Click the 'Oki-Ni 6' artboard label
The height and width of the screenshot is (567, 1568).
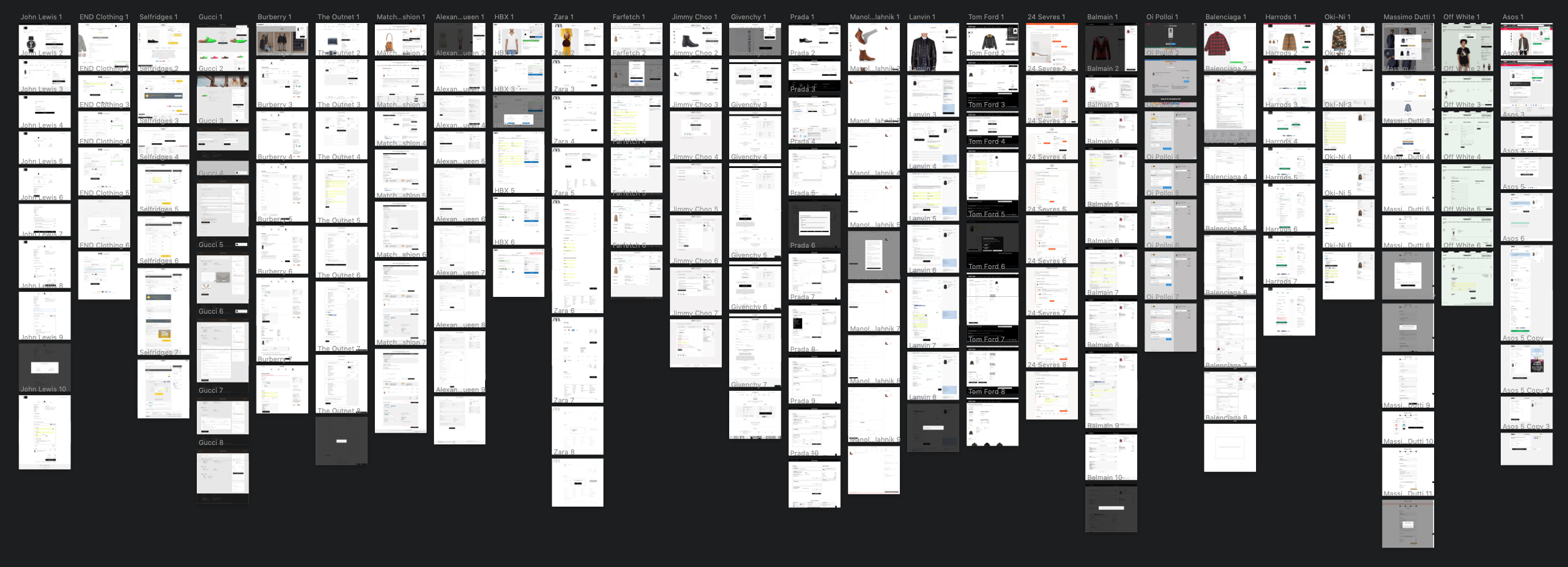pos(1338,245)
